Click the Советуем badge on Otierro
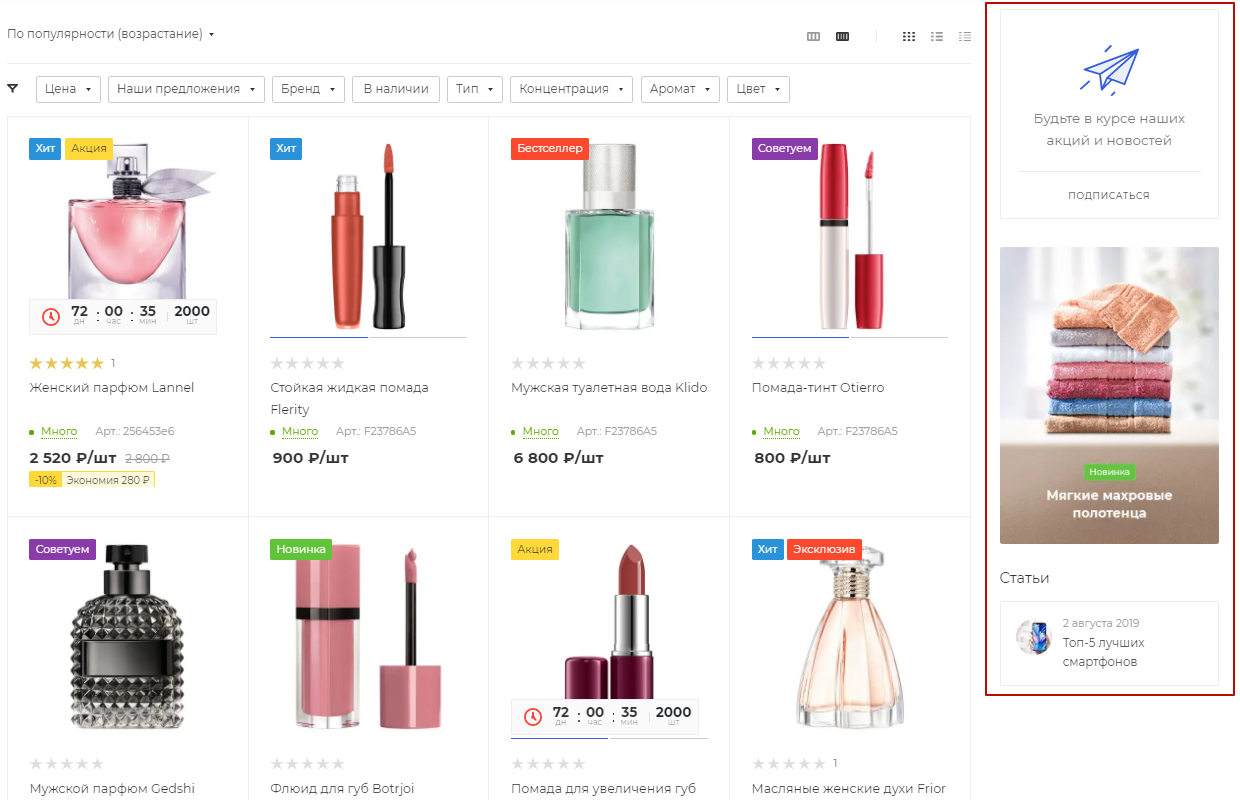Screen dimensions: 1240x800 point(785,149)
